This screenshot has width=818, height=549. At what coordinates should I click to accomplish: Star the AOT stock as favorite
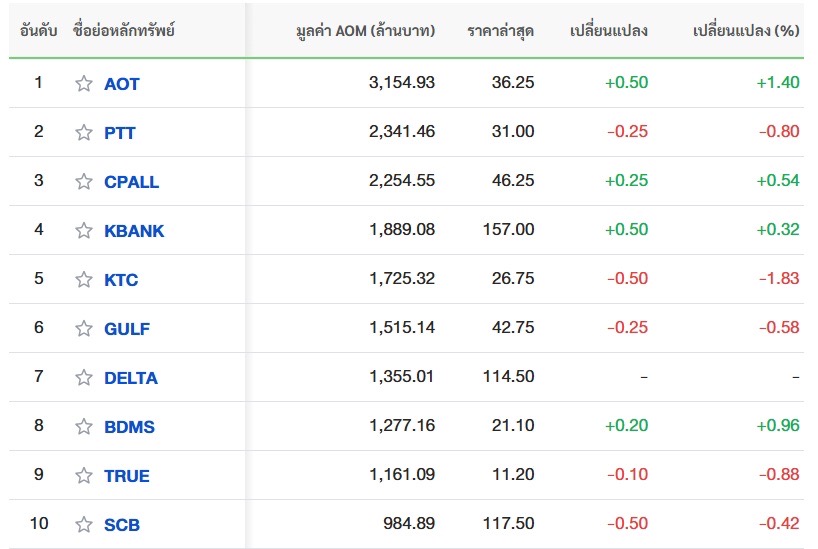[84, 84]
